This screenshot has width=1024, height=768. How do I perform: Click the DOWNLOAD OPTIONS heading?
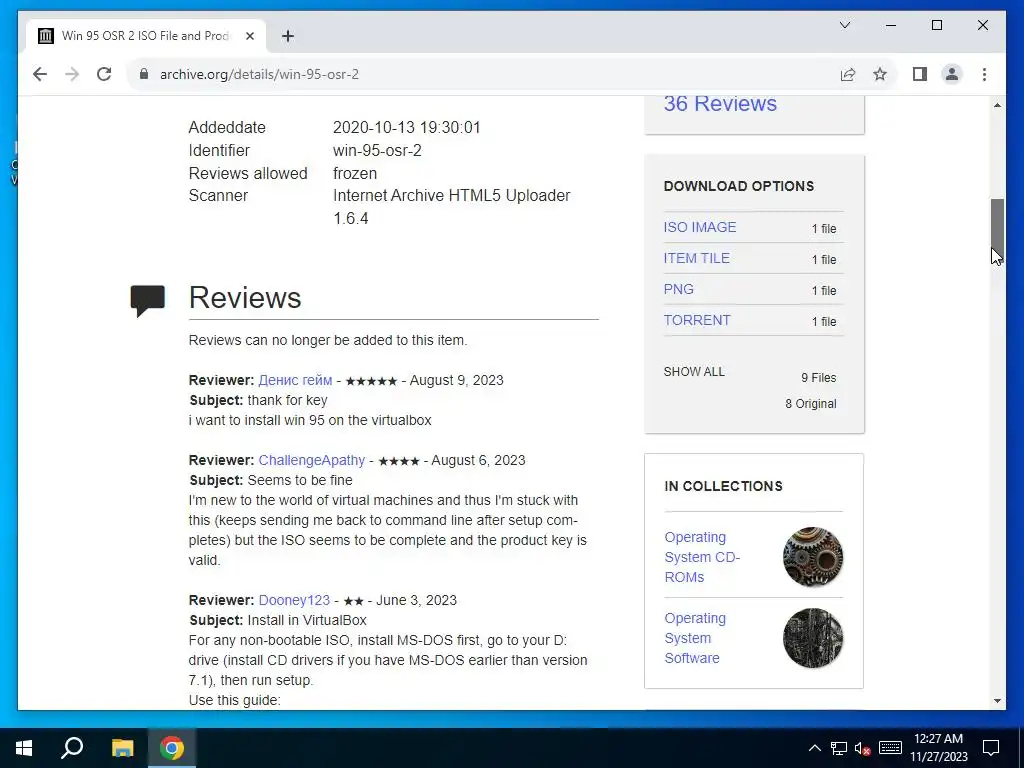(x=739, y=186)
